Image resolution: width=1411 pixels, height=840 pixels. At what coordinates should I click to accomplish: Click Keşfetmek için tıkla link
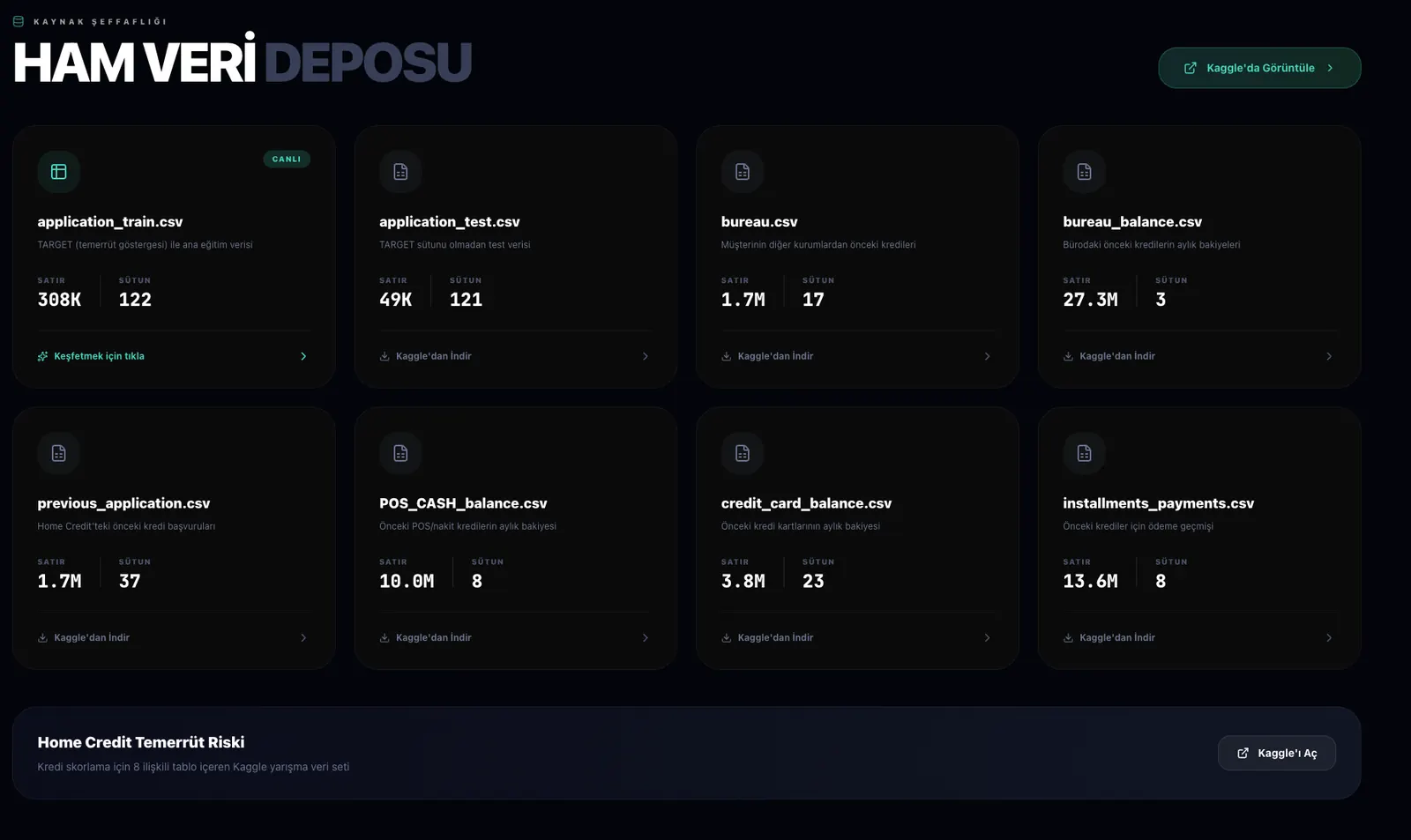coord(99,356)
